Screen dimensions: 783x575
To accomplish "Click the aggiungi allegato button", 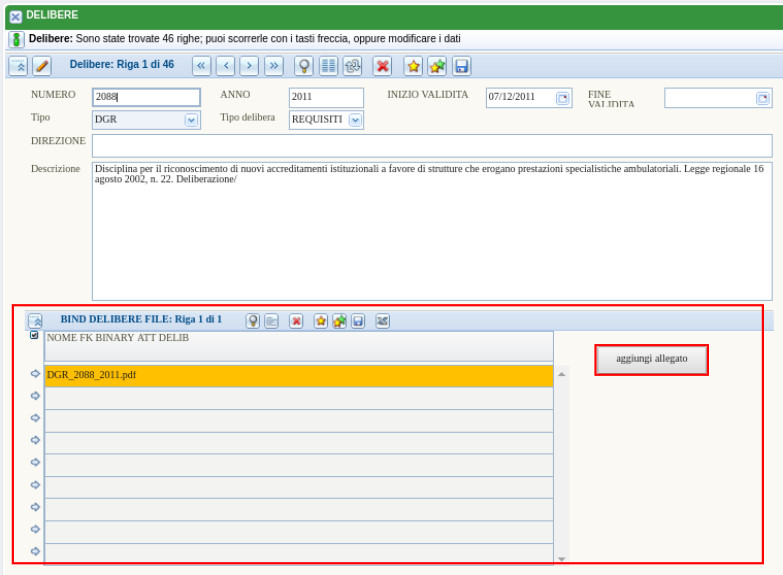I will 651,359.
